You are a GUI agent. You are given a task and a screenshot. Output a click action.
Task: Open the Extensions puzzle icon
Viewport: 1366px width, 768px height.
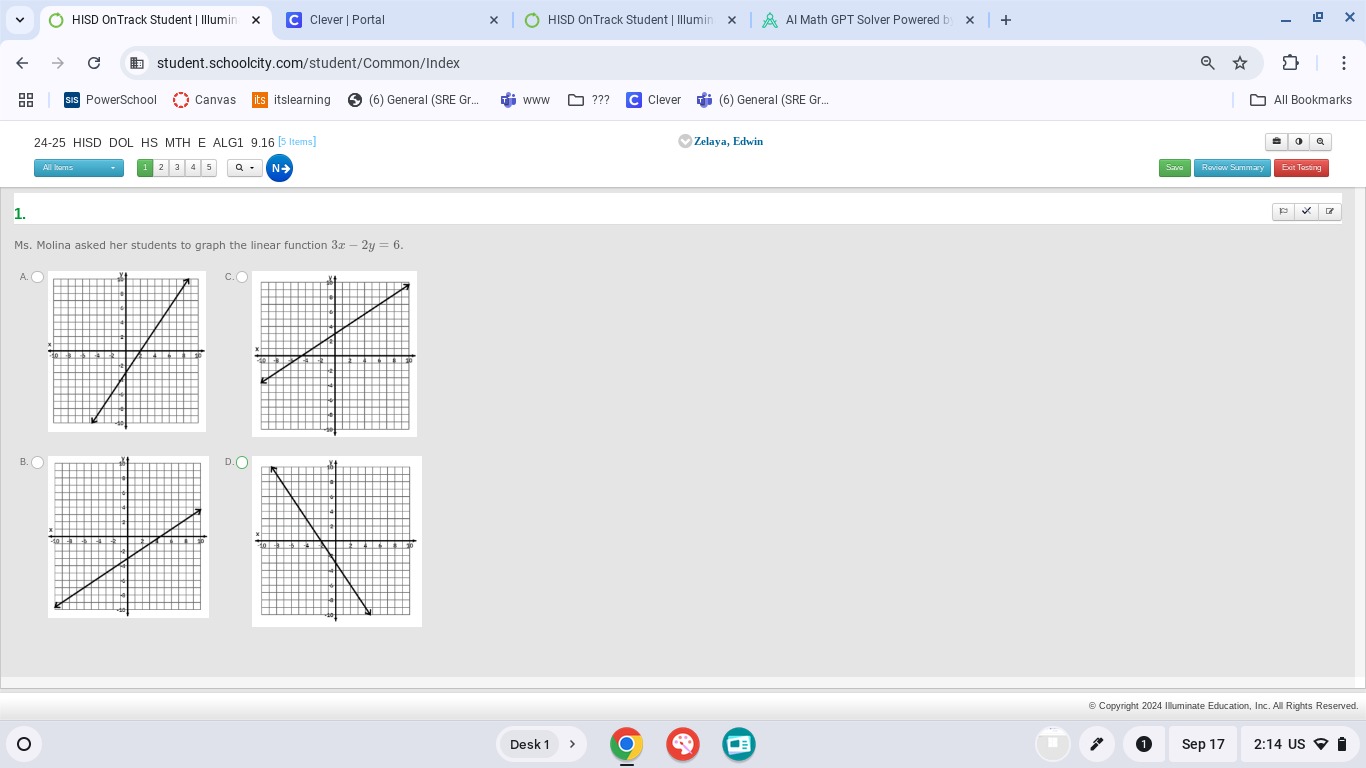tap(1291, 63)
